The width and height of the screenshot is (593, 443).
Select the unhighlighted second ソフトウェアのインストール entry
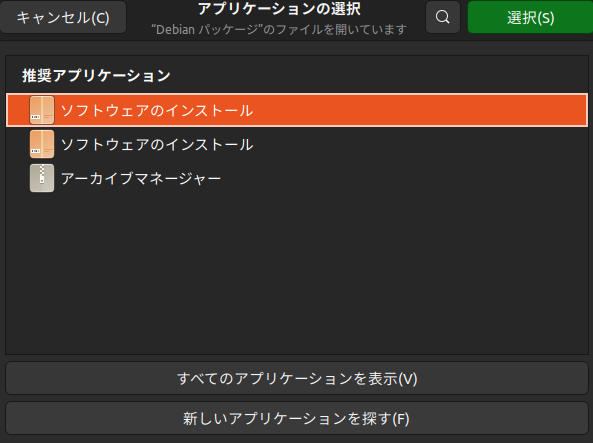297,144
